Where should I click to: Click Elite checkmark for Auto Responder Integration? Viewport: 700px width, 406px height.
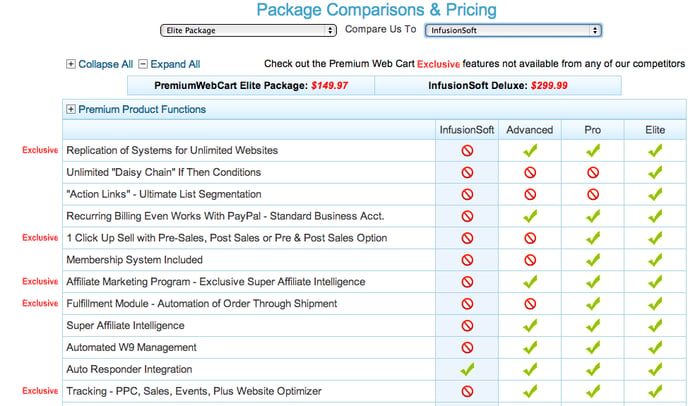pyautogui.click(x=655, y=369)
